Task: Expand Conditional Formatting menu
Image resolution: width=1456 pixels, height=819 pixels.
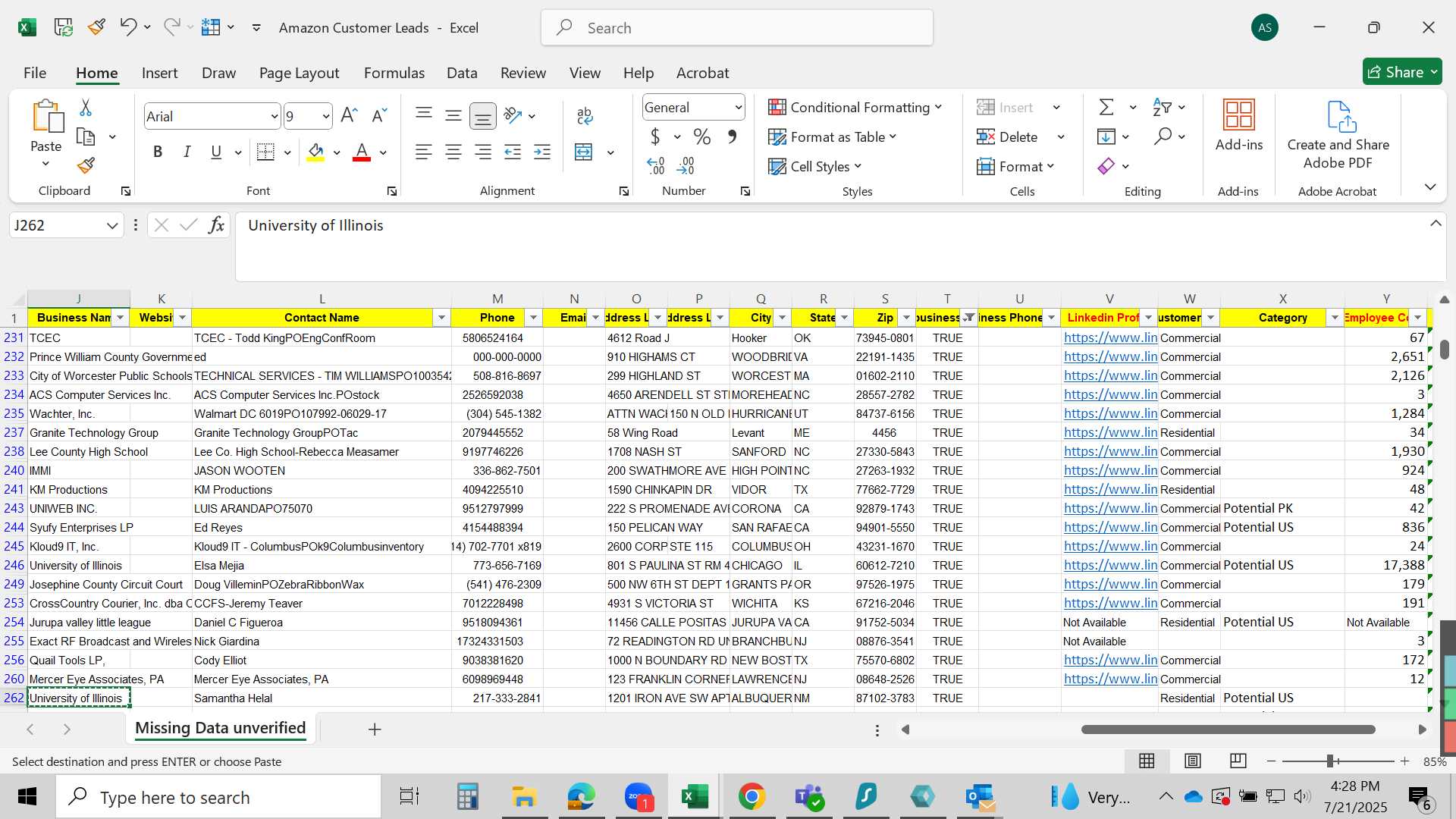Action: pyautogui.click(x=855, y=108)
